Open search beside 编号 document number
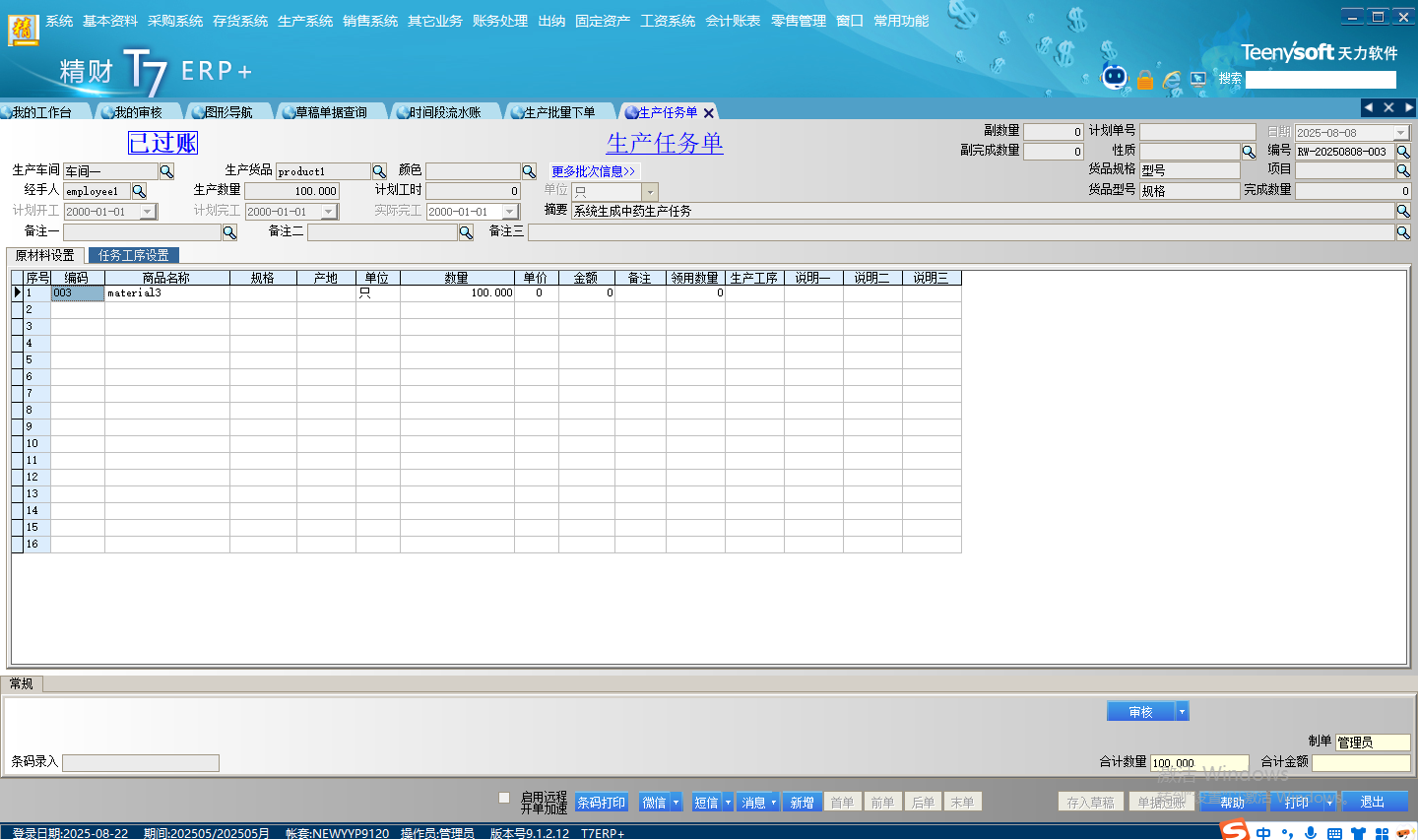The height and width of the screenshot is (840, 1418). tap(1403, 152)
